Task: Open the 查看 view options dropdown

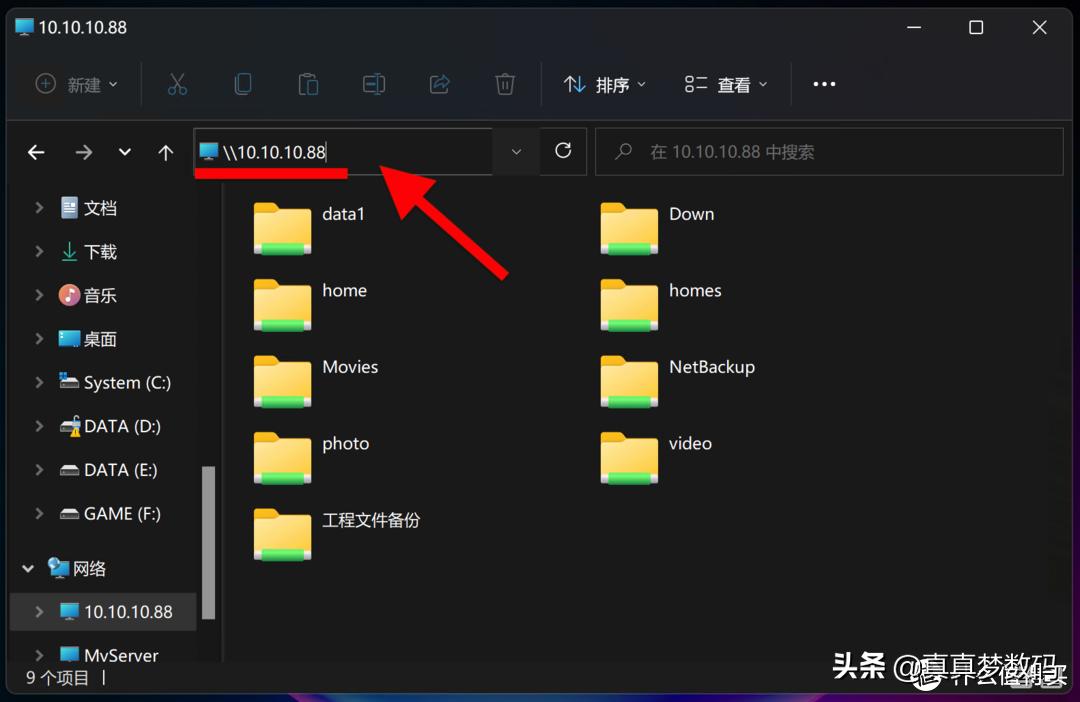Action: (x=725, y=84)
